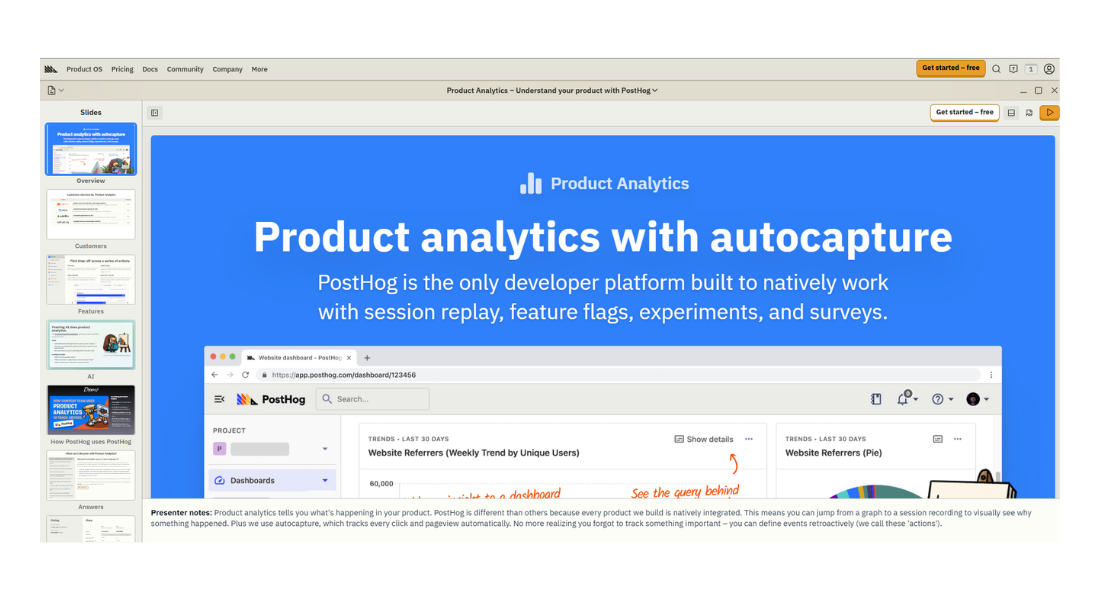Click Show details on Website Referrers trend
Image resolution: width=1100 pixels, height=600 pixels.
click(704, 439)
